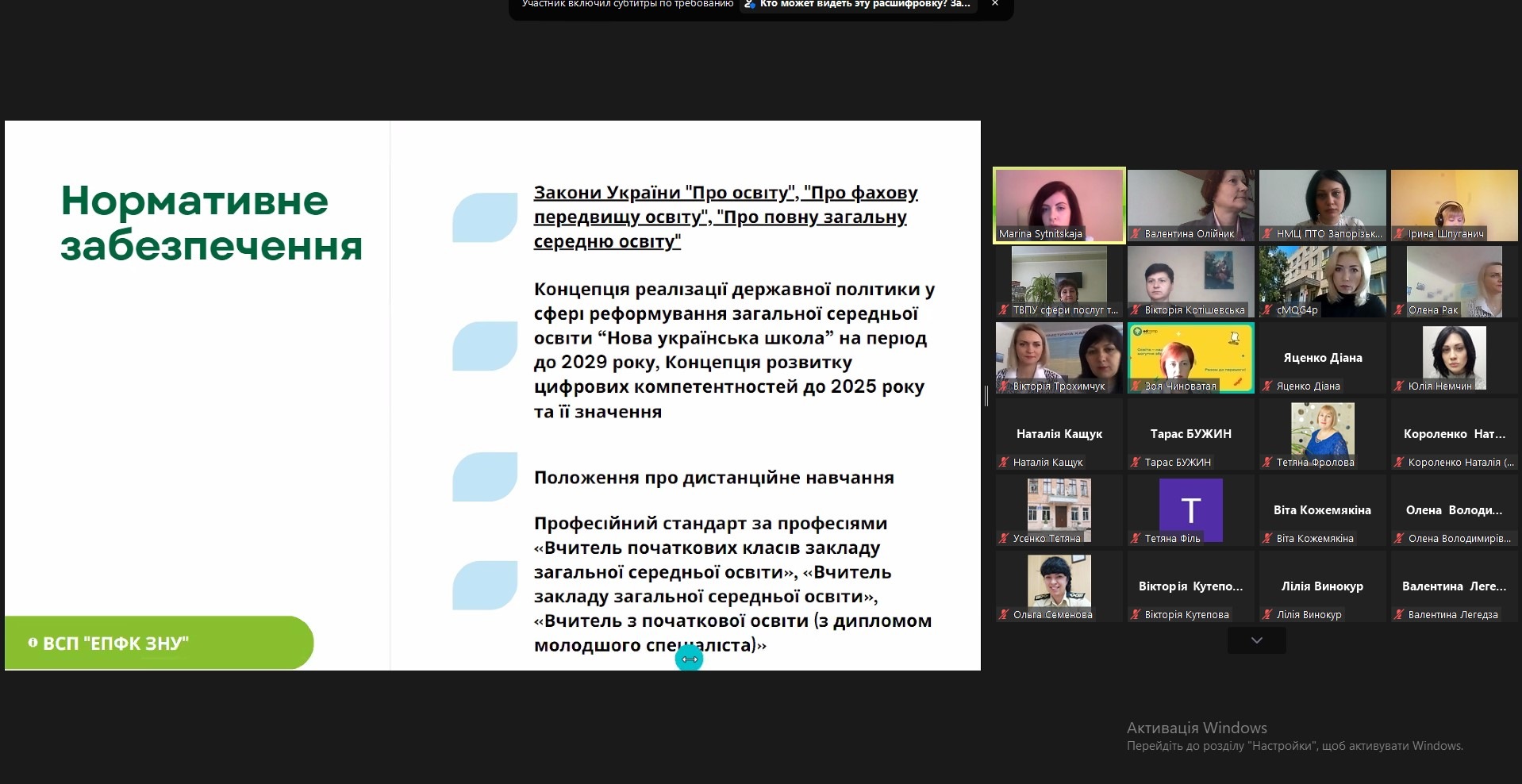Viewport: 1522px width, 784px height.
Task: Open 'Кто может видеть эту расшифровку' link
Action: 864,4
